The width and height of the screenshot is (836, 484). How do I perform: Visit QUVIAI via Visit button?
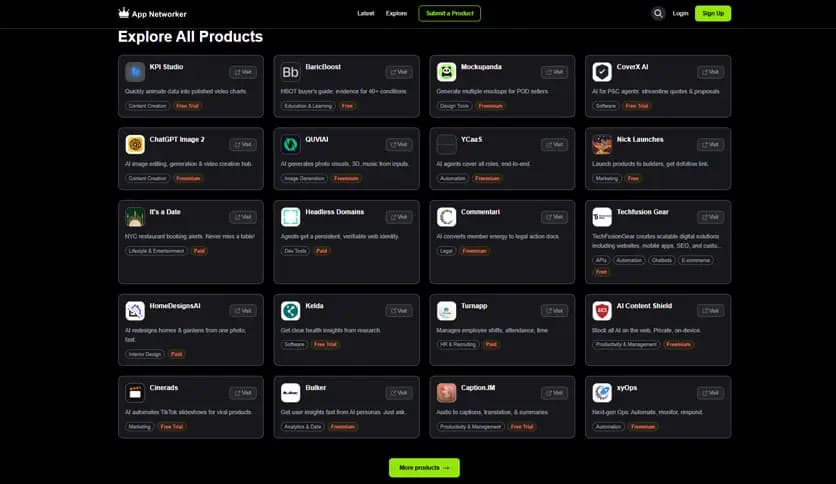[399, 144]
